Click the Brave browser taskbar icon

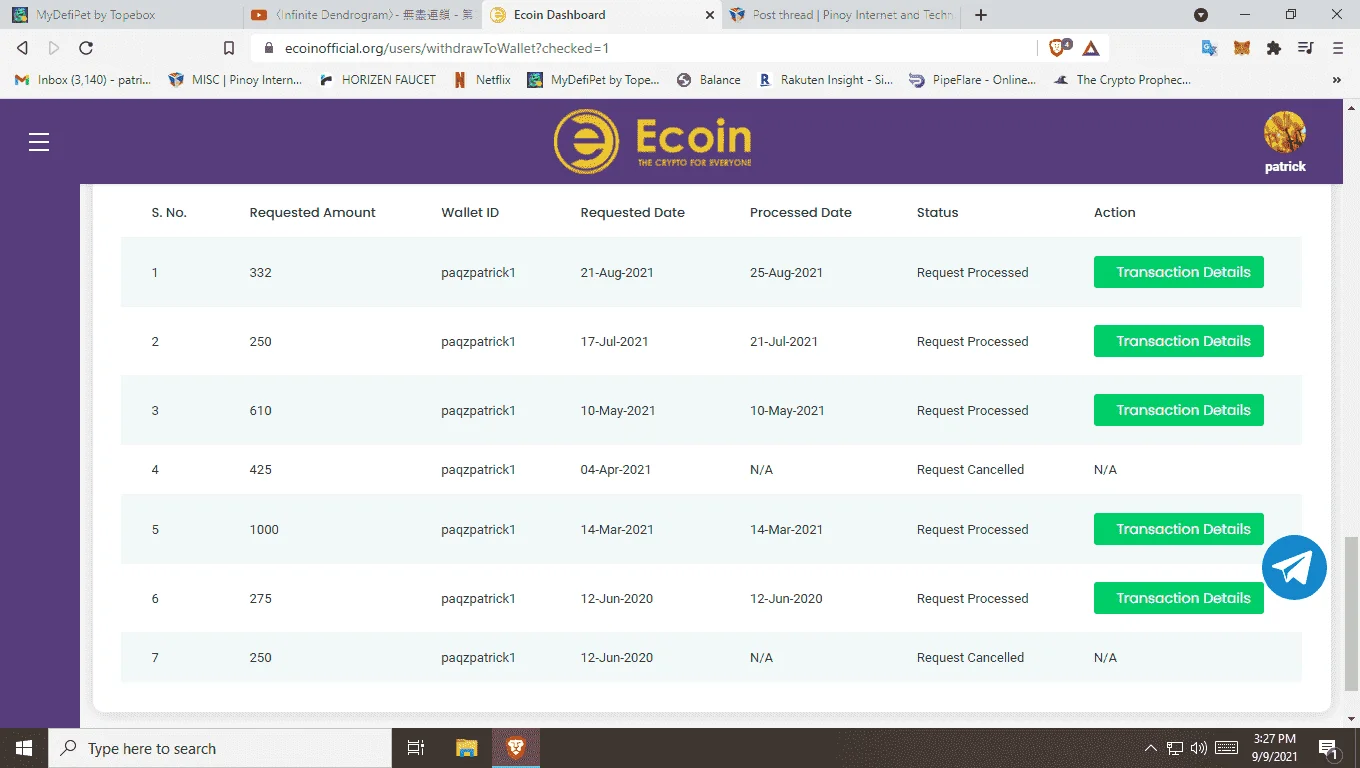click(516, 748)
